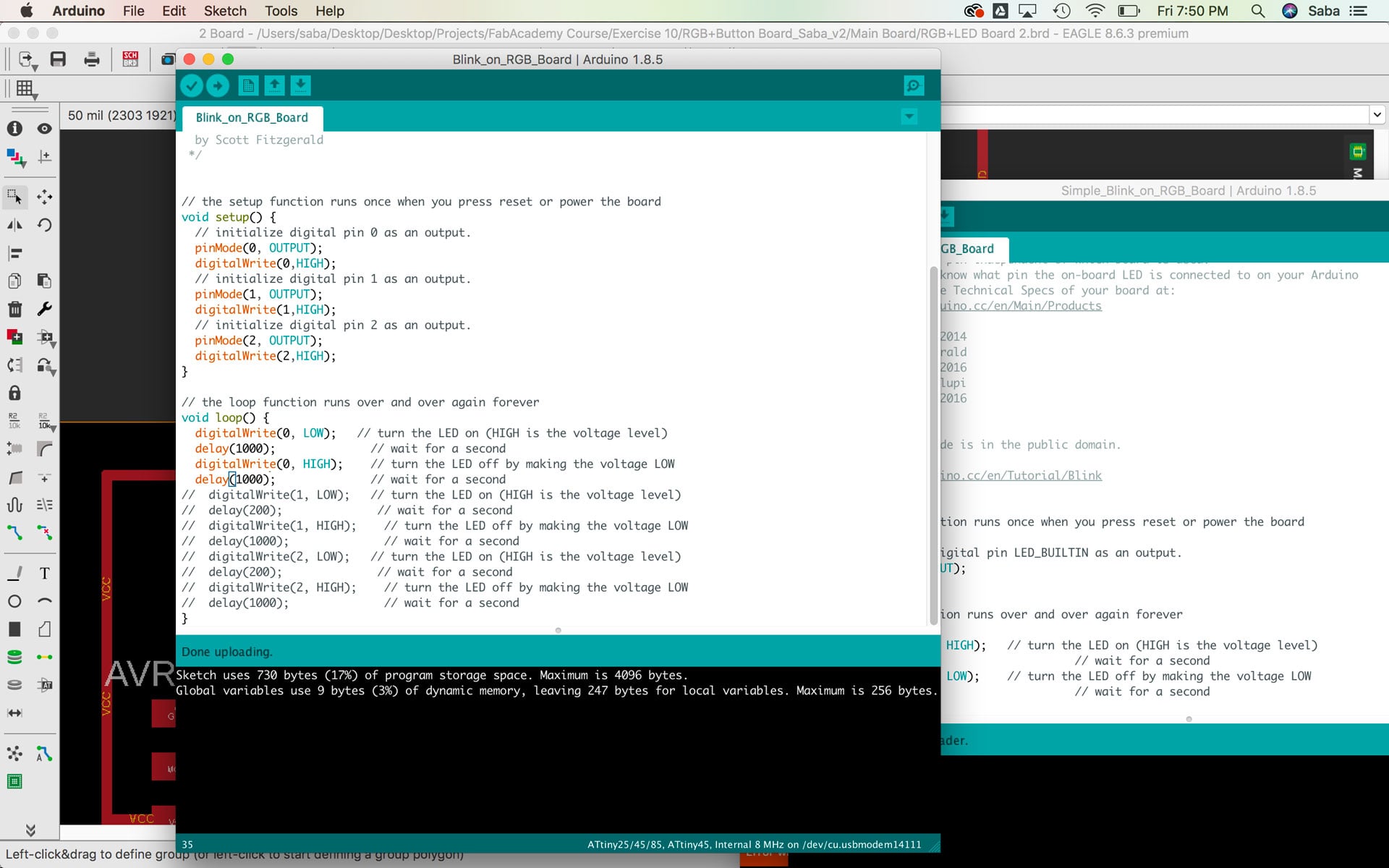Click EAGLE's Print icon
The width and height of the screenshot is (1389, 868).
92,59
